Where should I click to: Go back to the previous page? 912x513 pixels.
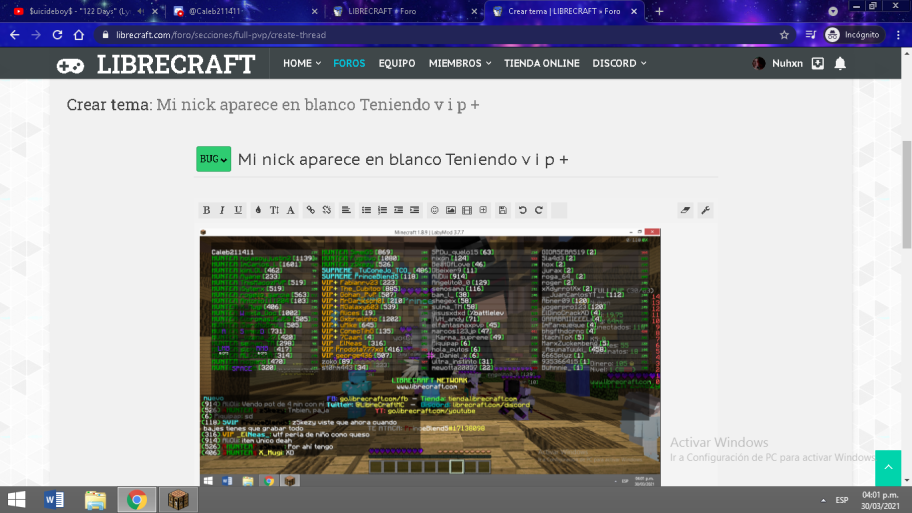coord(15,35)
